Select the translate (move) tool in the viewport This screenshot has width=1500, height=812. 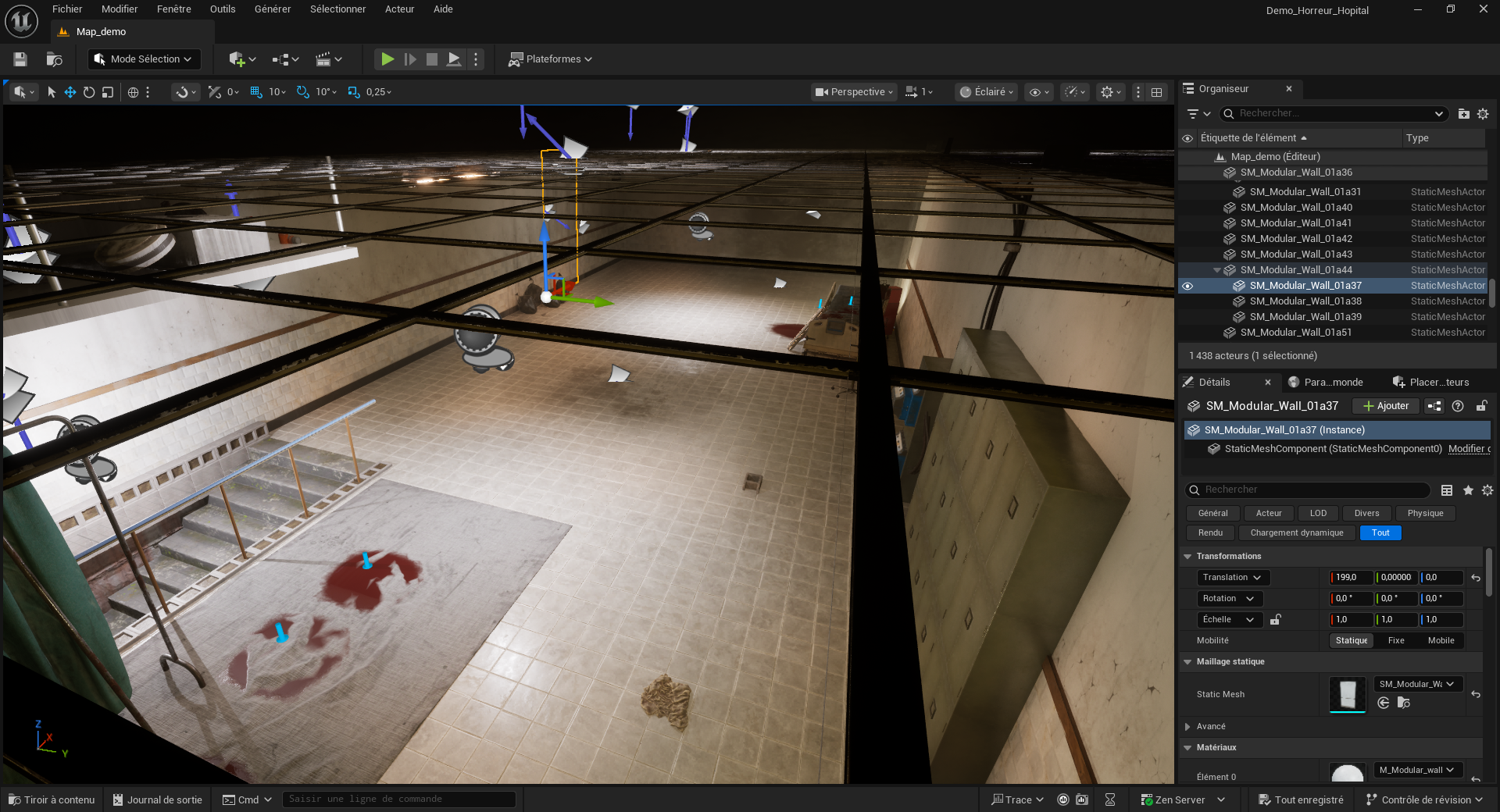(70, 92)
